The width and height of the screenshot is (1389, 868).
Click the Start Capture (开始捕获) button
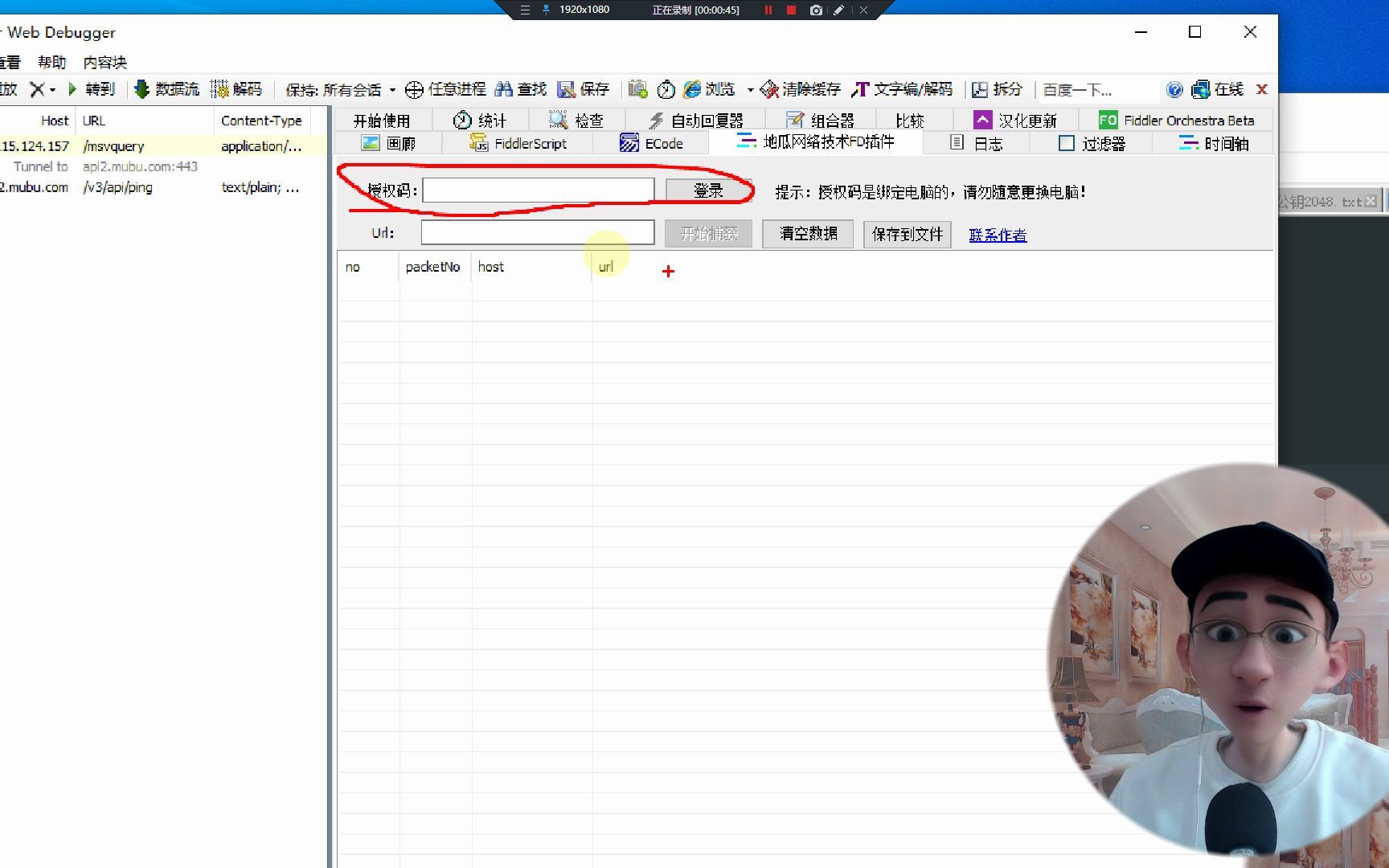tap(708, 234)
